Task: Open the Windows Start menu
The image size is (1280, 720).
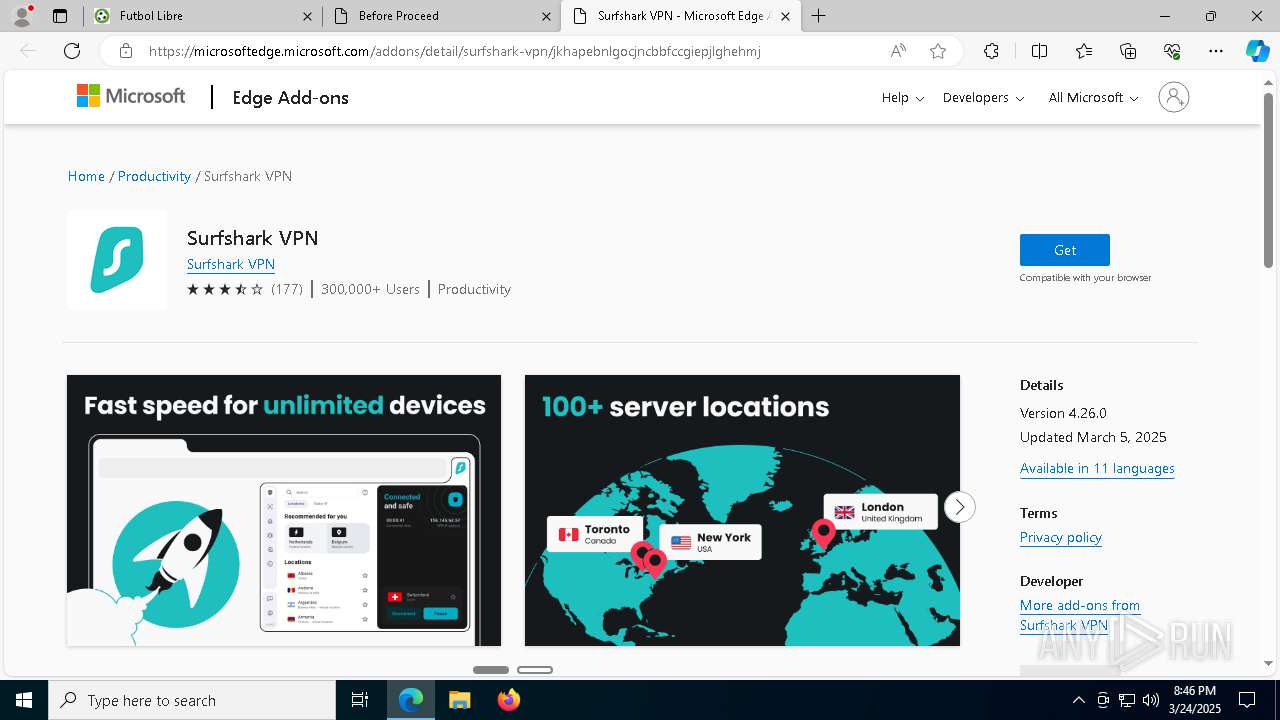Action: (24, 700)
